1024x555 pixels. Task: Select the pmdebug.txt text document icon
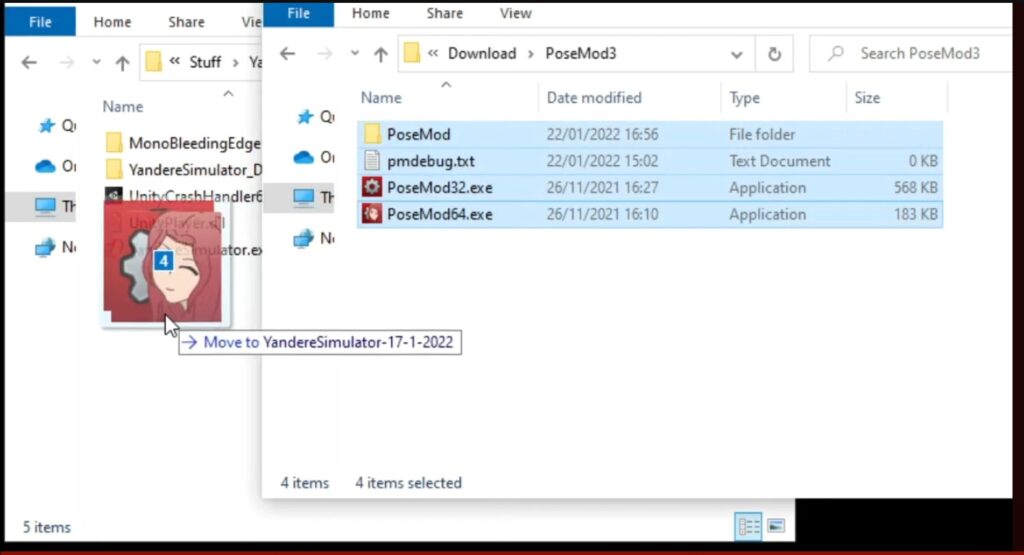point(372,161)
